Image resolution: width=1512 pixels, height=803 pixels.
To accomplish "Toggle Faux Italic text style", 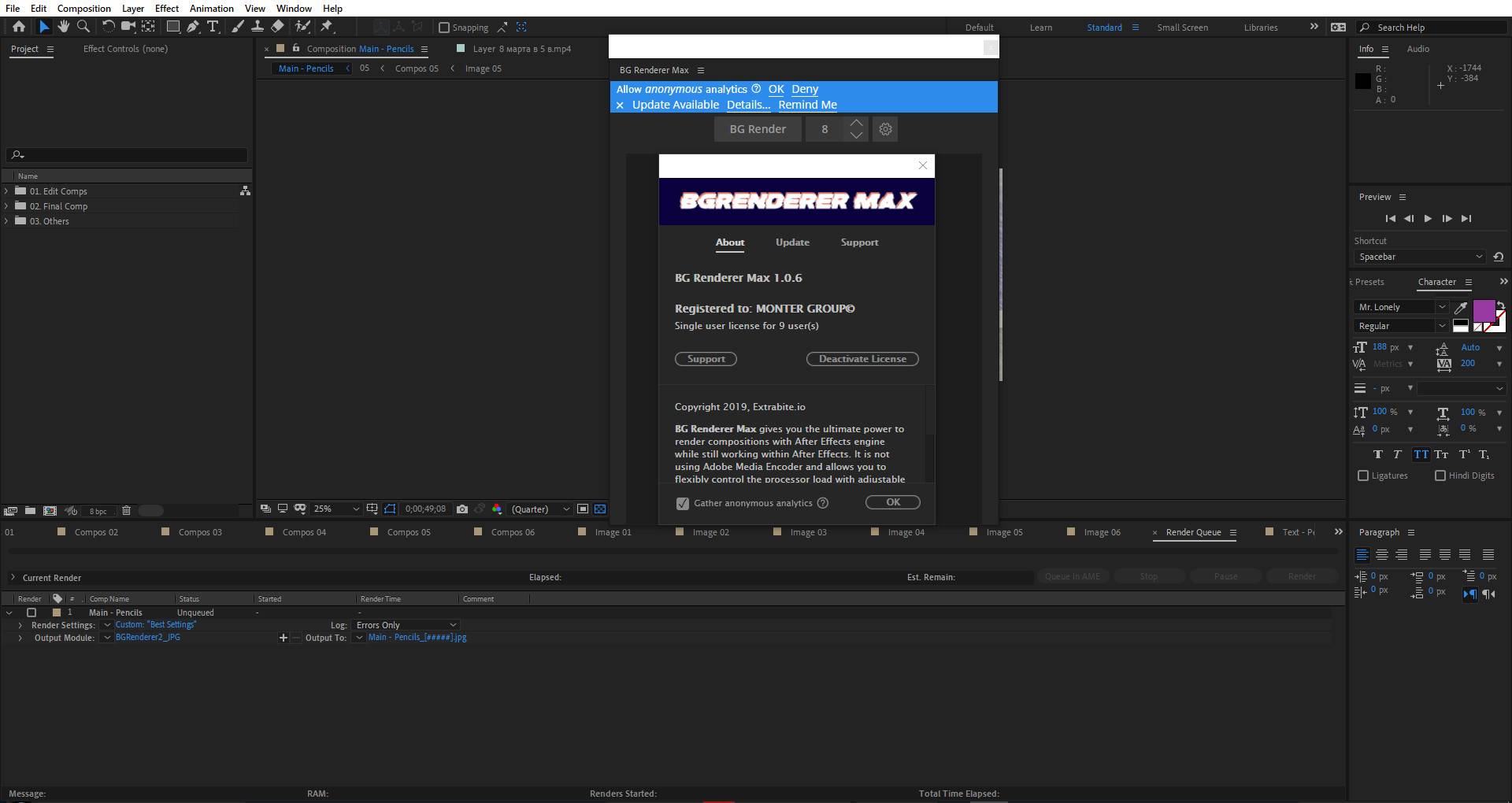I will pyautogui.click(x=1397, y=454).
